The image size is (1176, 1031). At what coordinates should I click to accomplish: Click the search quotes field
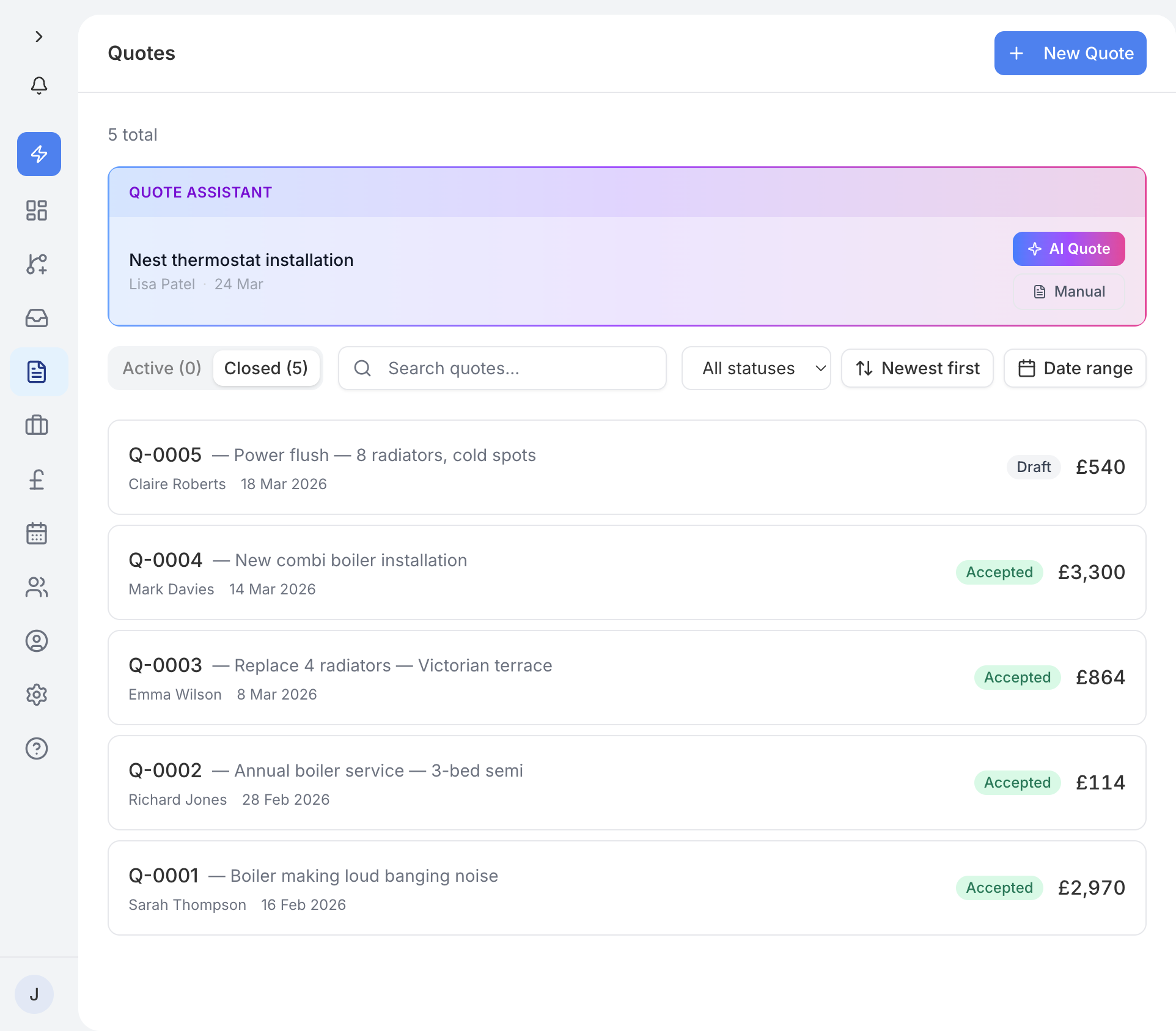502,368
